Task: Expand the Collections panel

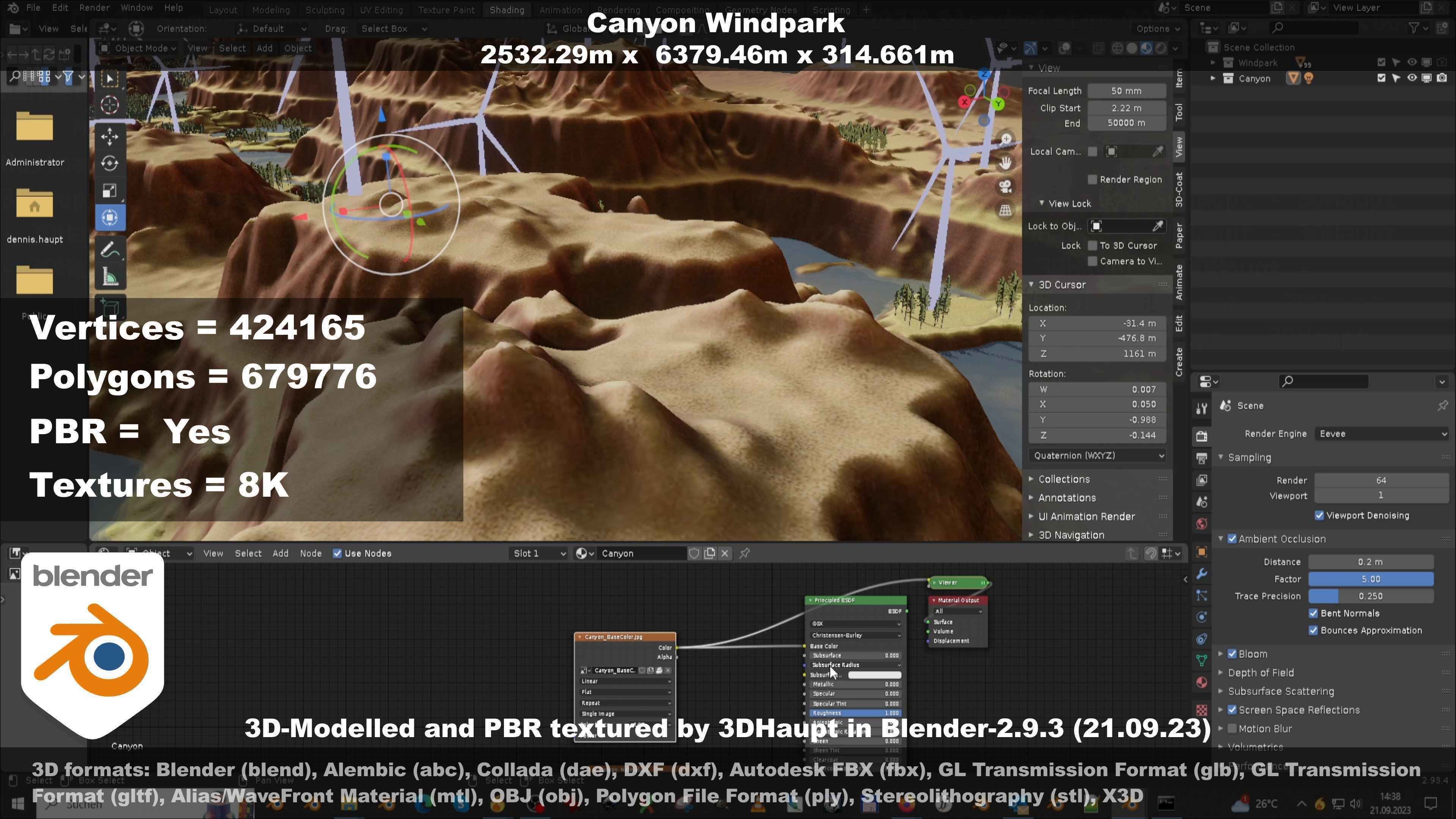Action: [1063, 479]
